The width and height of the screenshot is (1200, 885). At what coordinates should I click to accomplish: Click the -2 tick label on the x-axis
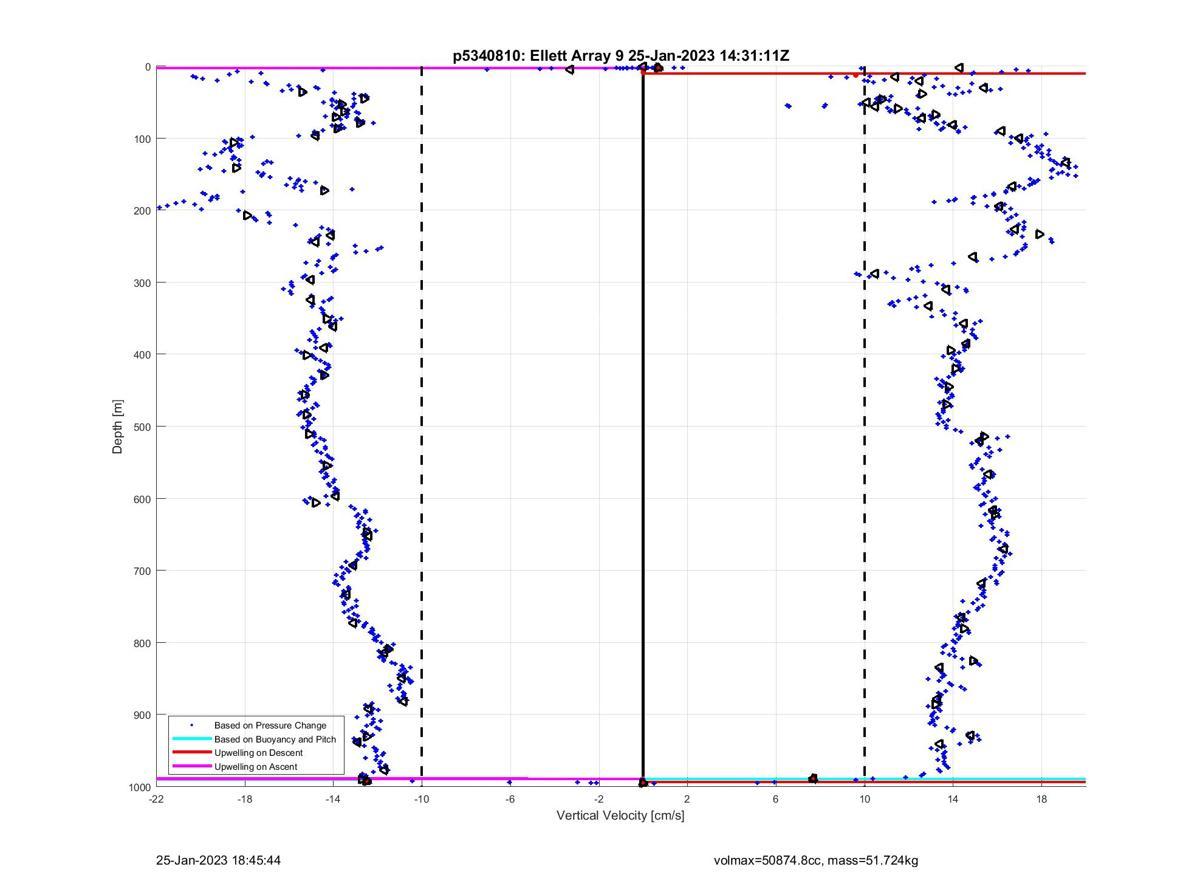click(x=598, y=798)
